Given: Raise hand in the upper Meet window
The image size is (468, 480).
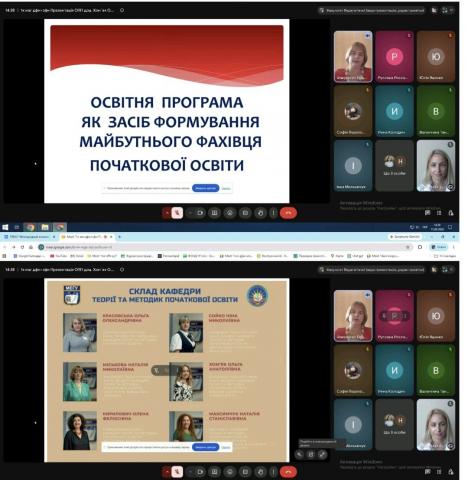Looking at the screenshot, I should pyautogui.click(x=261, y=213).
